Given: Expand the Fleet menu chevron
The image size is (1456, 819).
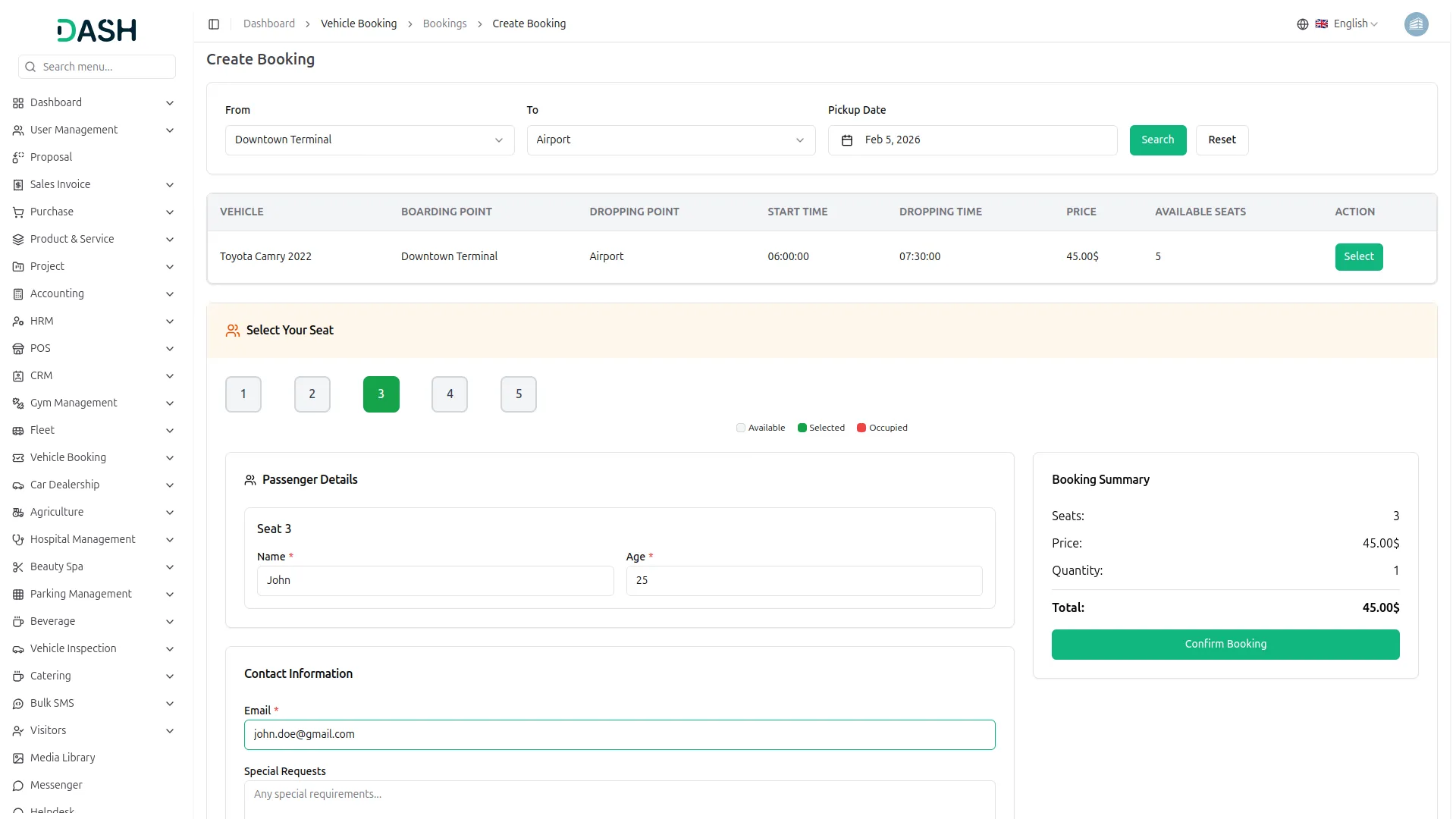Looking at the screenshot, I should click(170, 431).
